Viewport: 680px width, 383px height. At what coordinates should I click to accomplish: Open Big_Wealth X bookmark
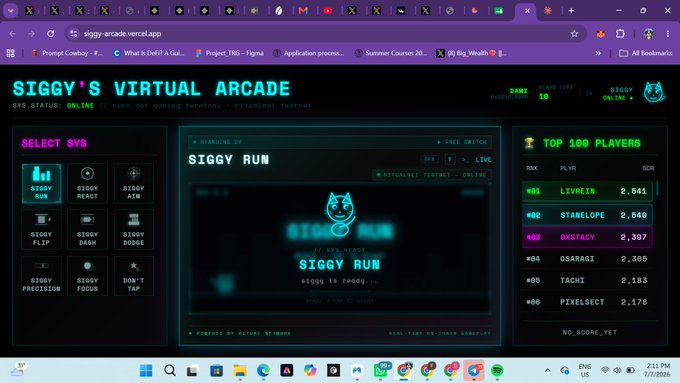pos(471,53)
